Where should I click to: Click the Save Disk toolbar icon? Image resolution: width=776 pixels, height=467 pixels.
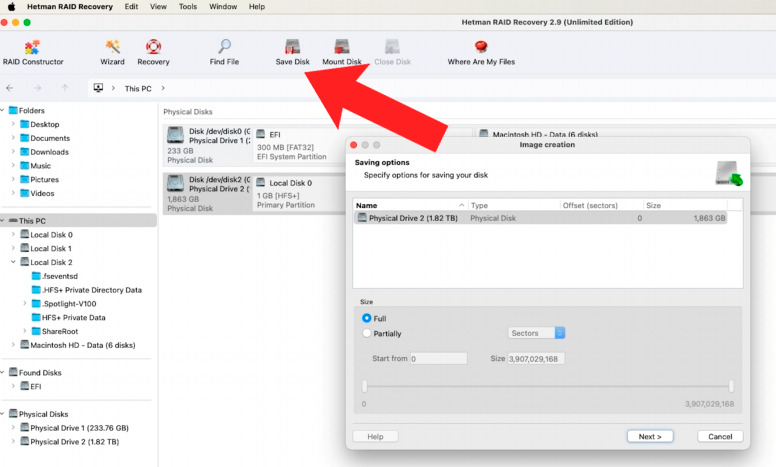pyautogui.click(x=292, y=47)
